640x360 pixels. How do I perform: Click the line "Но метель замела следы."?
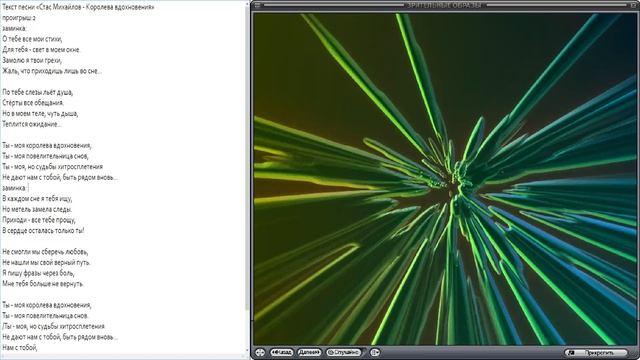37,209
